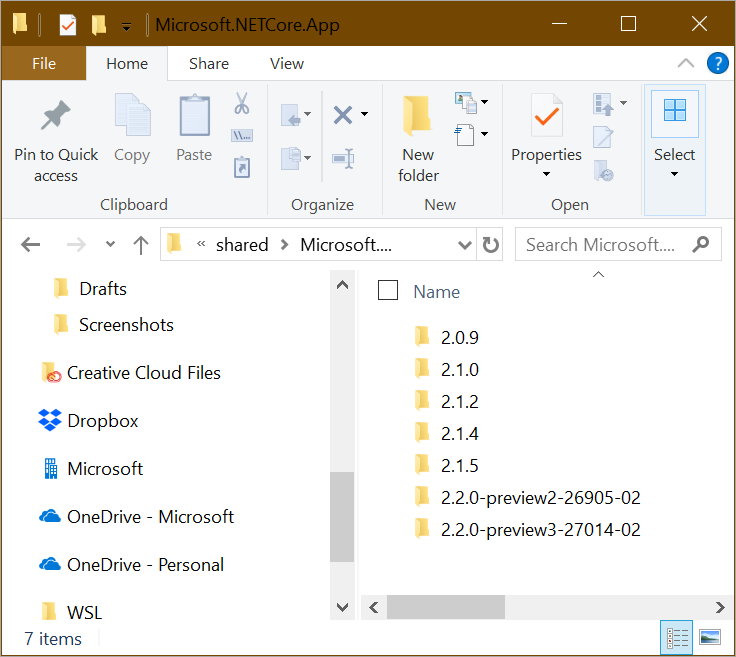736x657 pixels.
Task: Click the Copy path icon
Action: click(x=242, y=136)
